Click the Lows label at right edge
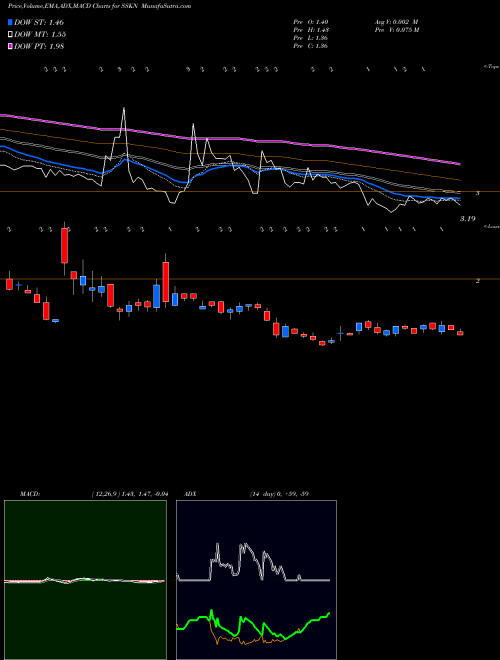 coord(491,226)
